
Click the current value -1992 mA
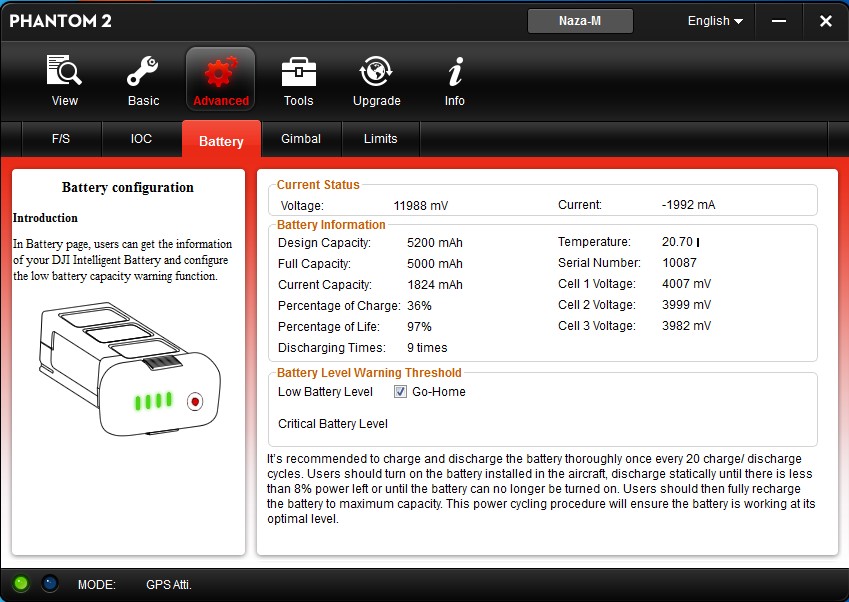pyautogui.click(x=688, y=205)
